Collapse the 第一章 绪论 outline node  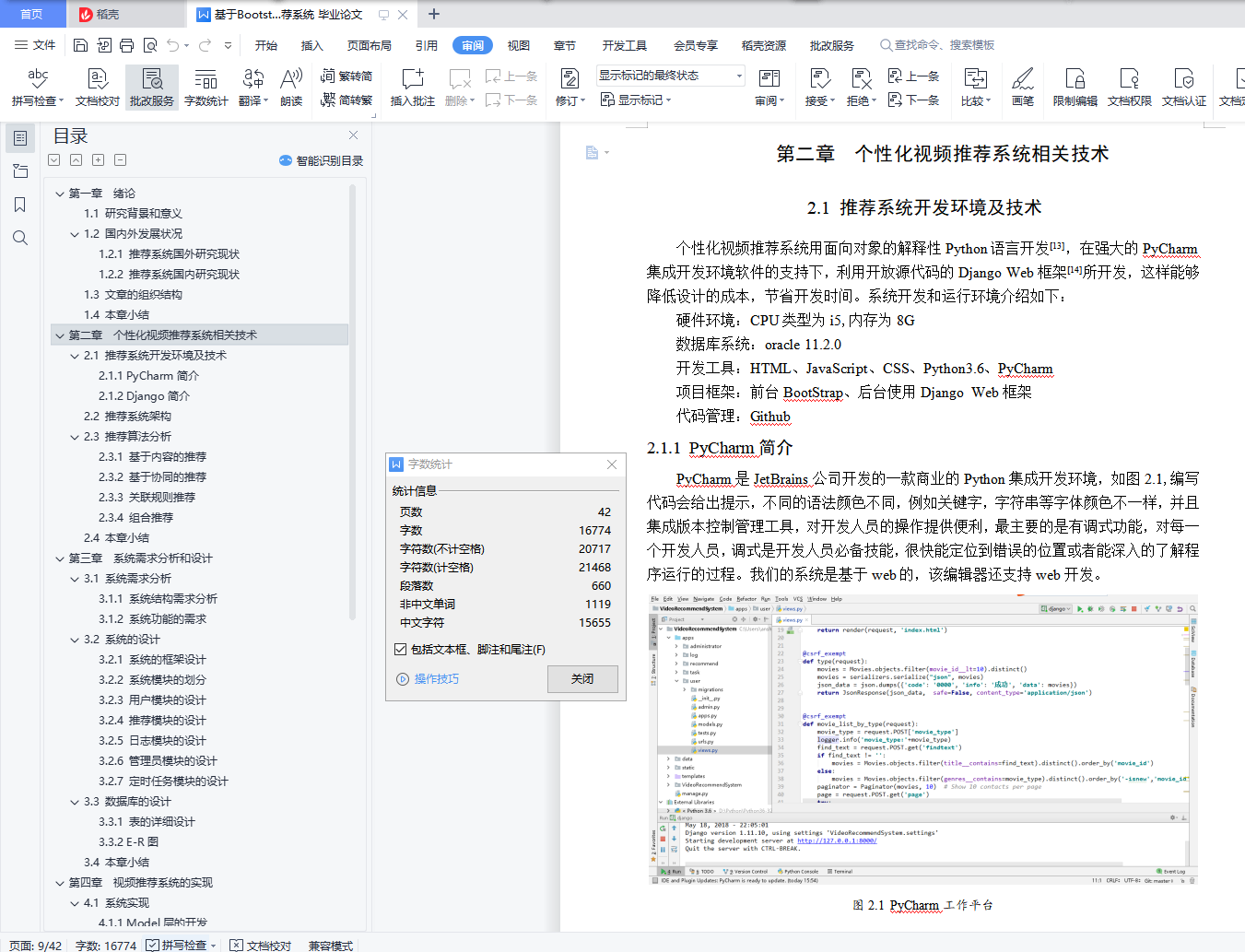pyautogui.click(x=60, y=194)
